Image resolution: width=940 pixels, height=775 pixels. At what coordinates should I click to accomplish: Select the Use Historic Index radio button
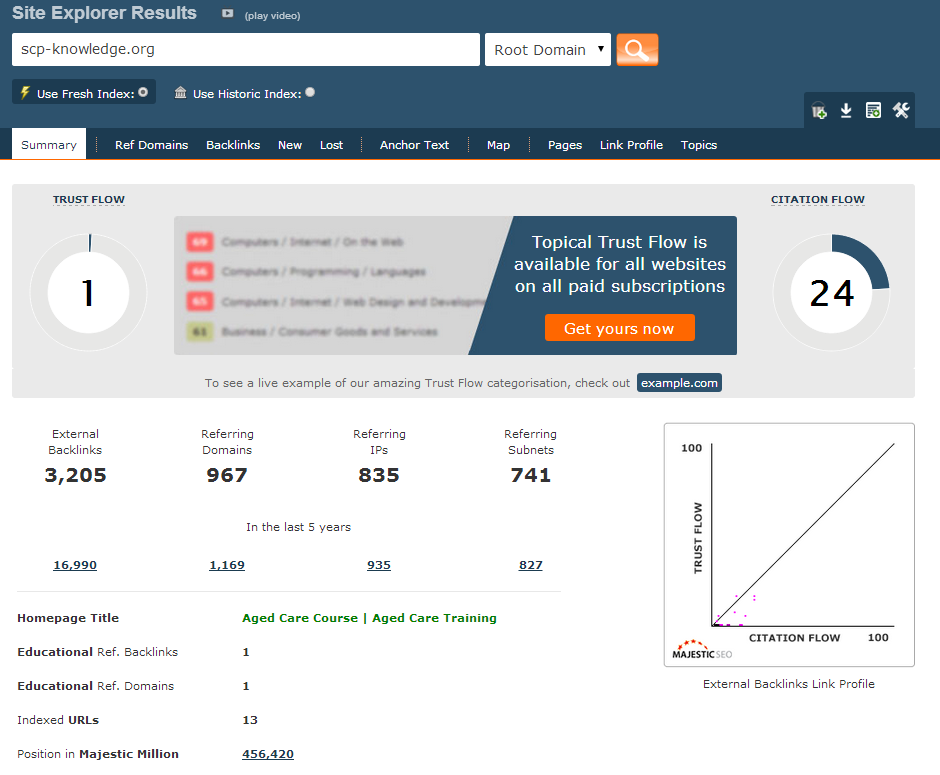[310, 92]
